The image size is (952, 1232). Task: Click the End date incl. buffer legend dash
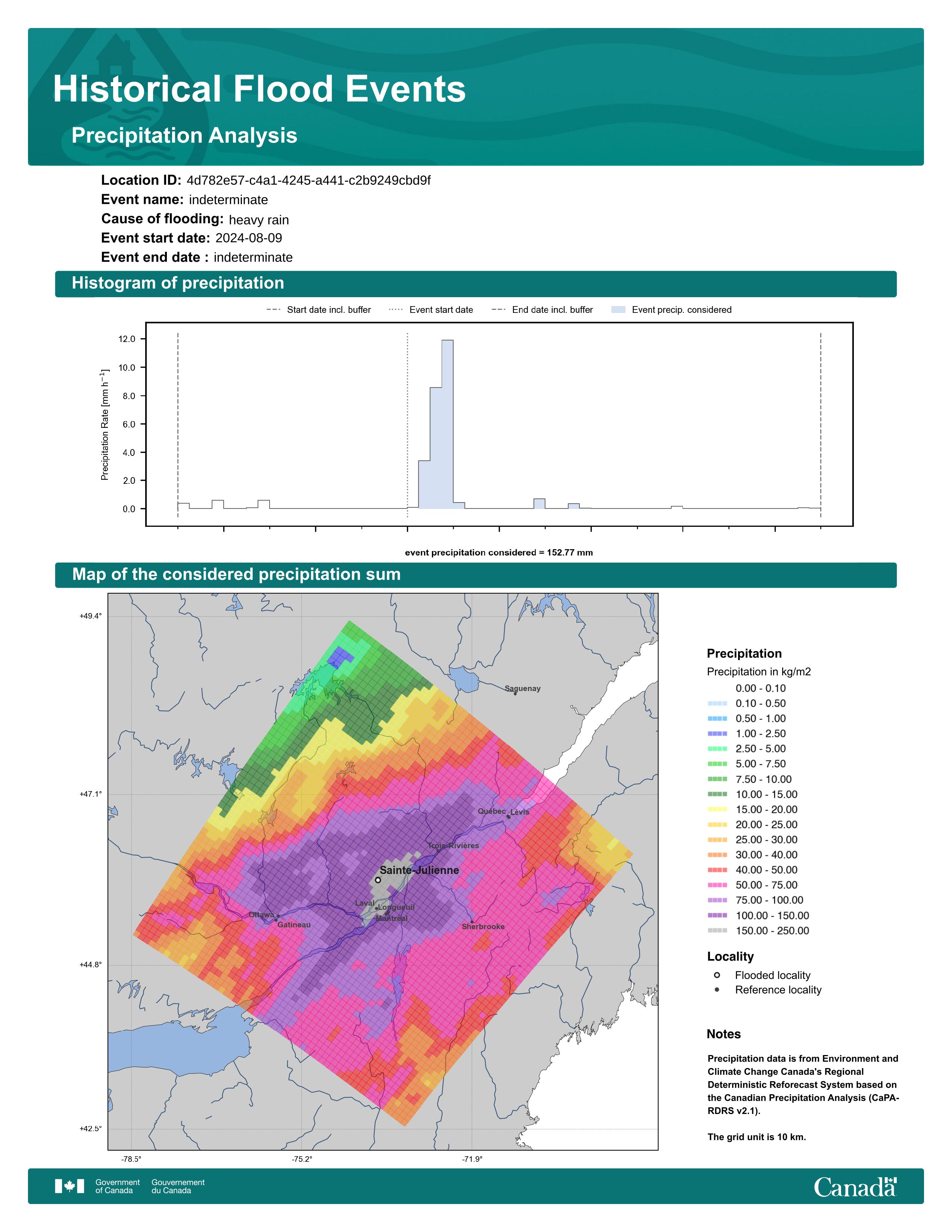click(x=498, y=310)
